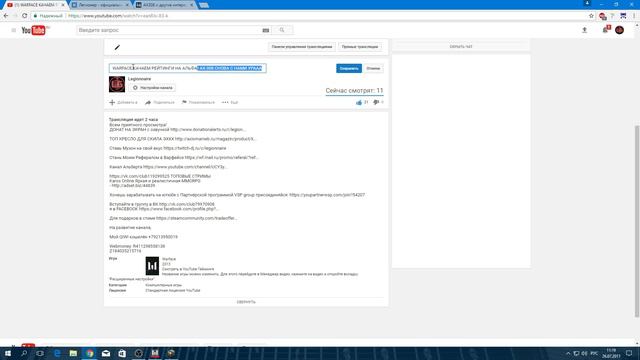
Task: Cancel the title editing
Action: click(x=373, y=69)
